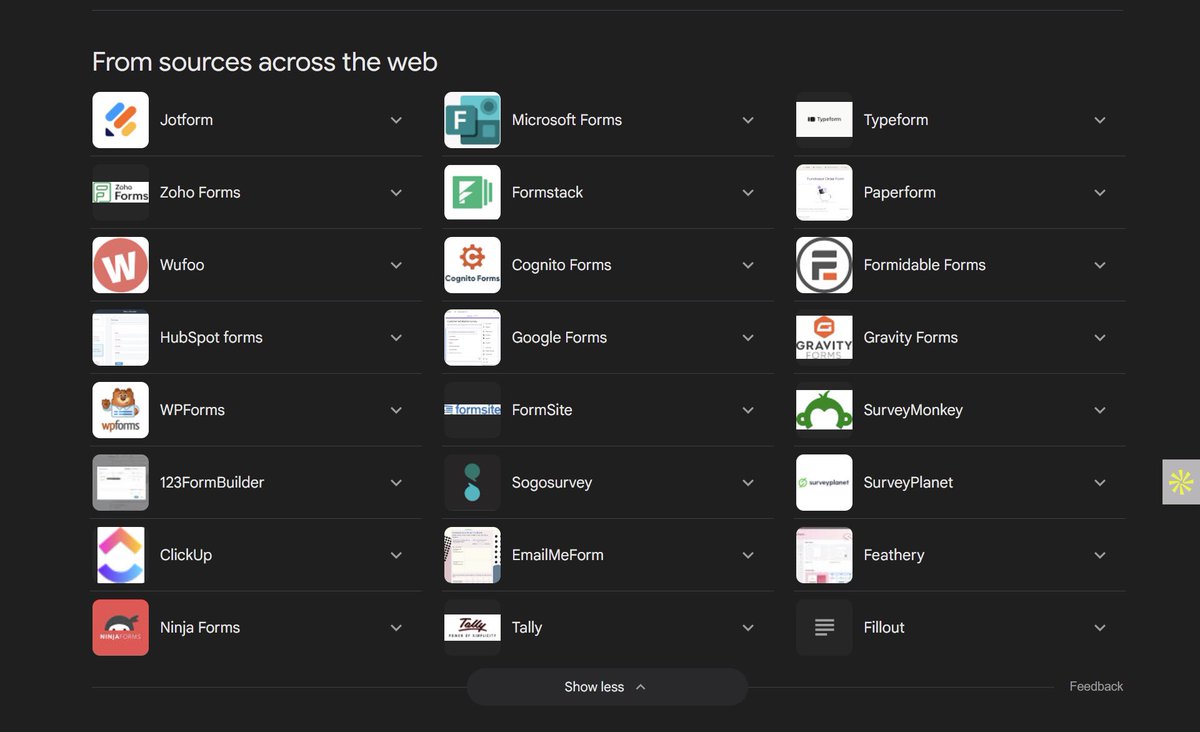
Task: Expand the Feathery dropdown arrow
Action: click(1100, 555)
